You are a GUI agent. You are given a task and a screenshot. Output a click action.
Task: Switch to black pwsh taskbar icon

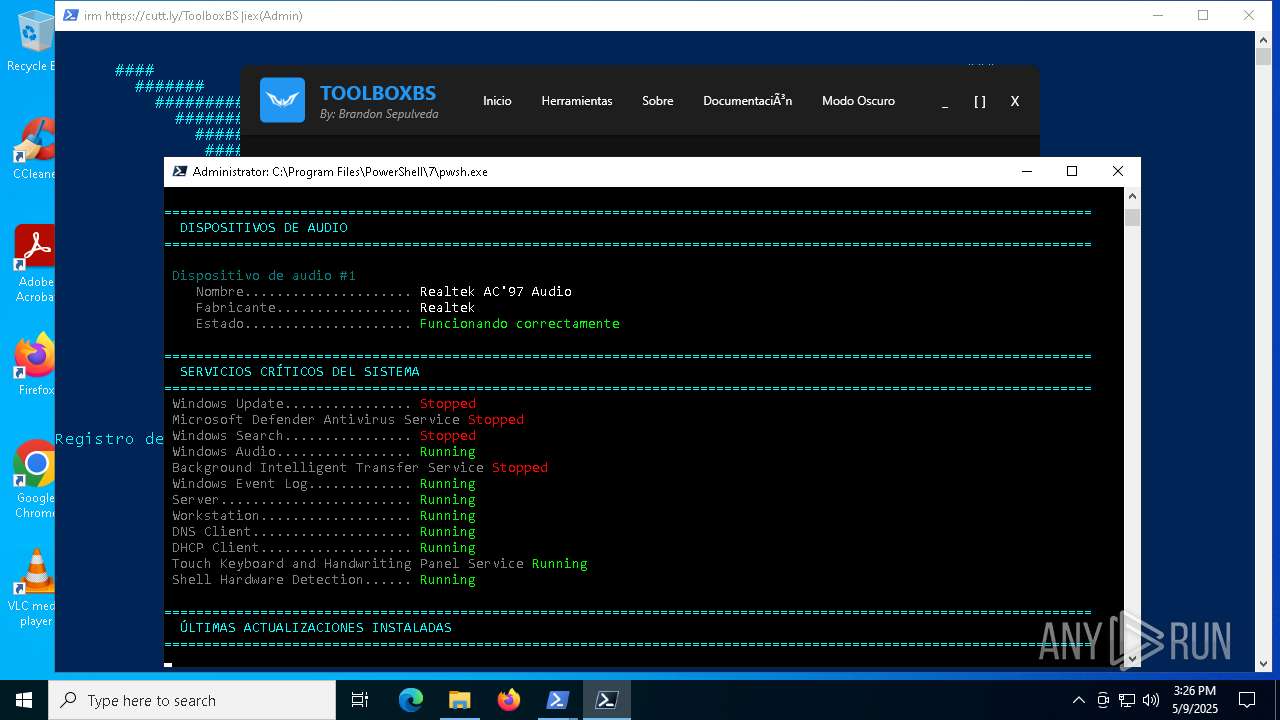tap(606, 700)
